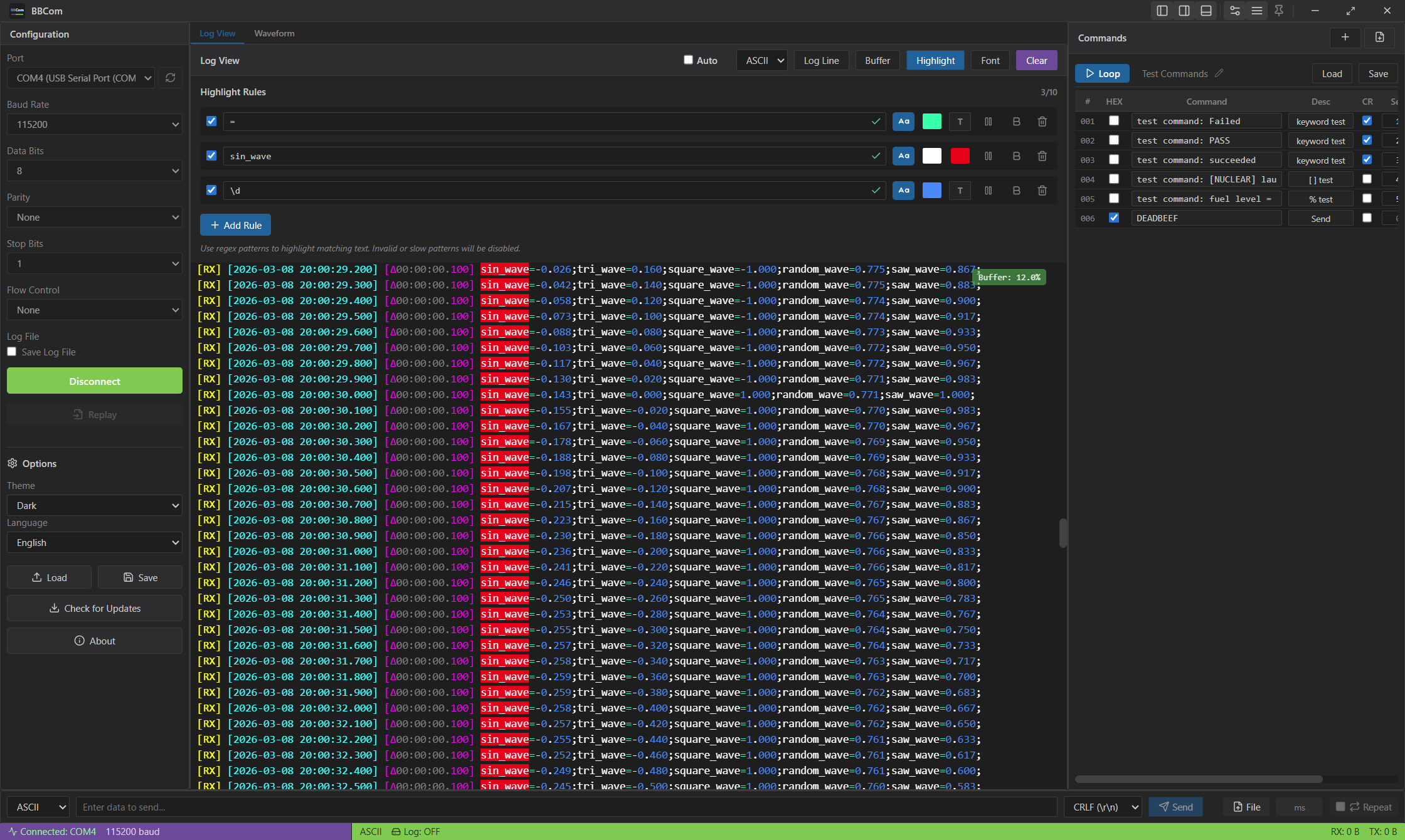Uncheck CR for command 002 PASS

[x=1367, y=140]
